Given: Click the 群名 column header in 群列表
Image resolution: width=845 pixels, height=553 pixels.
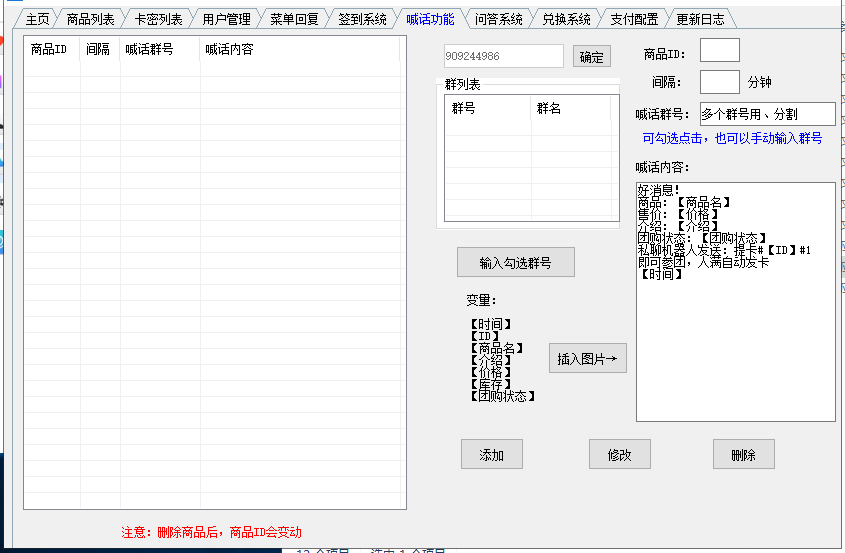Looking at the screenshot, I should tap(570, 108).
